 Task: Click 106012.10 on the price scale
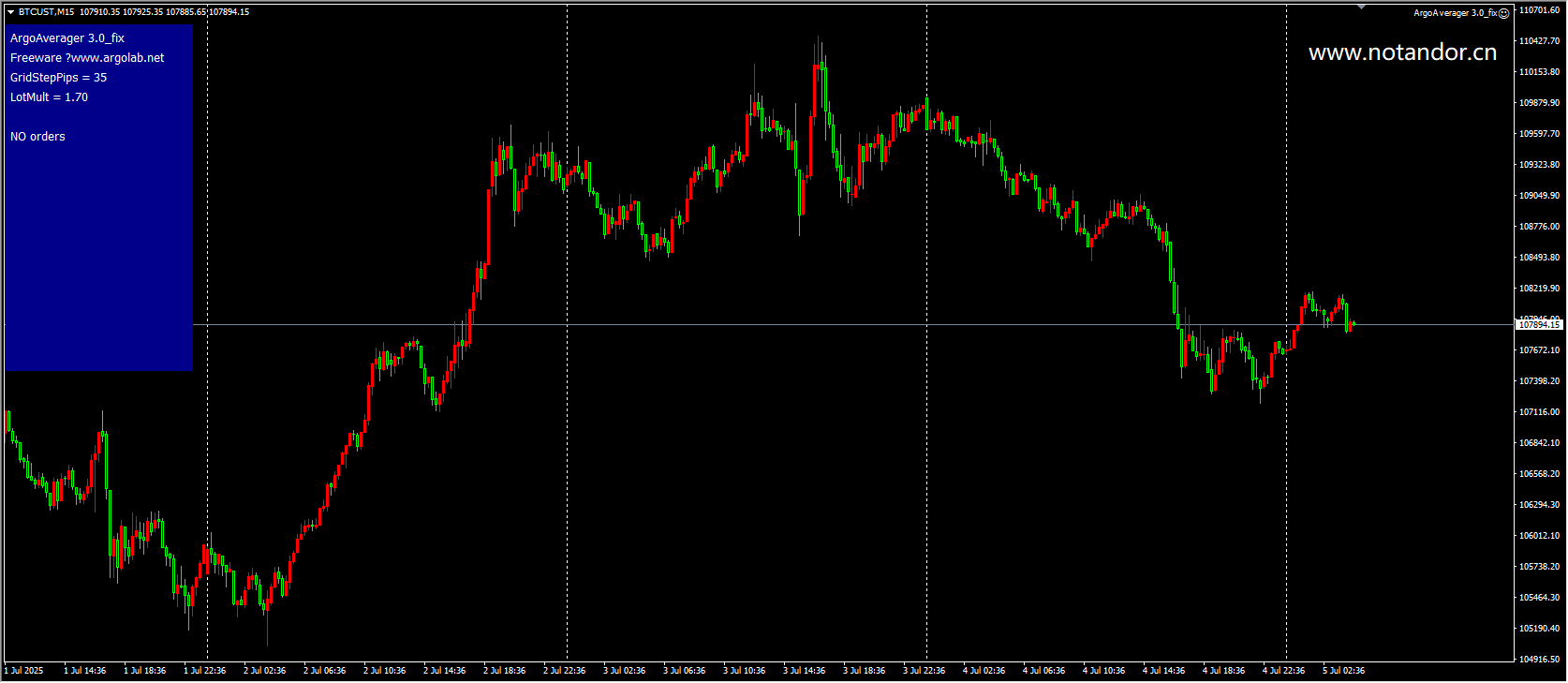pyautogui.click(x=1540, y=536)
